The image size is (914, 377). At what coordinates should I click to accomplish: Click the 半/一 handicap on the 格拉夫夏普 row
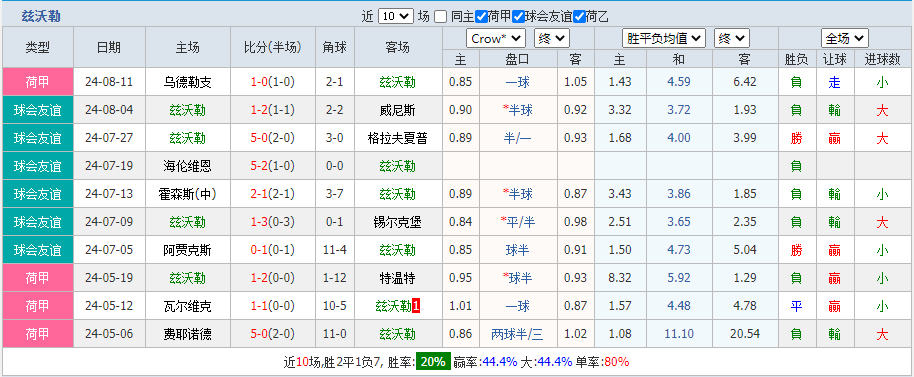pos(518,138)
